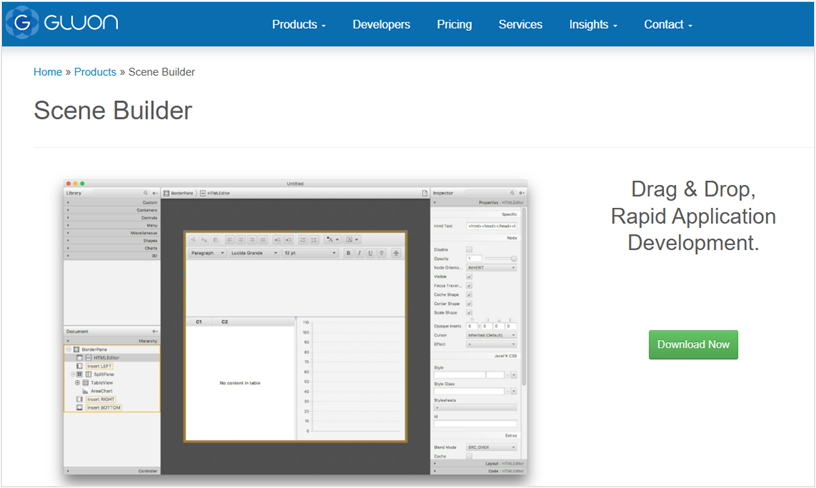This screenshot has width=816, height=488.
Task: Expand the Shapes section in Library panel
Action: (x=111, y=240)
